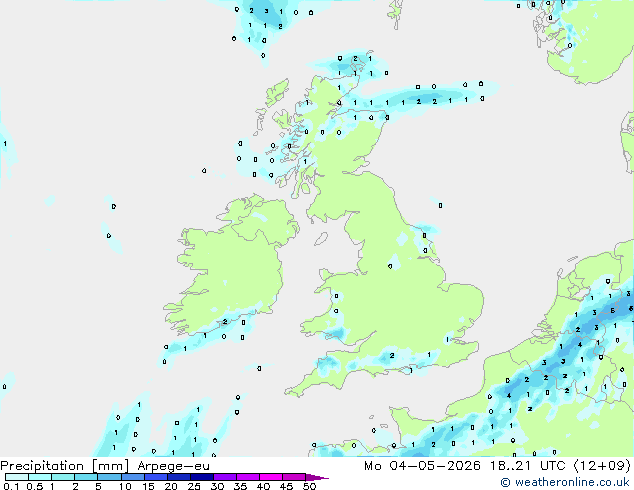Pick the legend swatch between 5 and 10
This screenshot has height=490, width=634.
click(109, 477)
